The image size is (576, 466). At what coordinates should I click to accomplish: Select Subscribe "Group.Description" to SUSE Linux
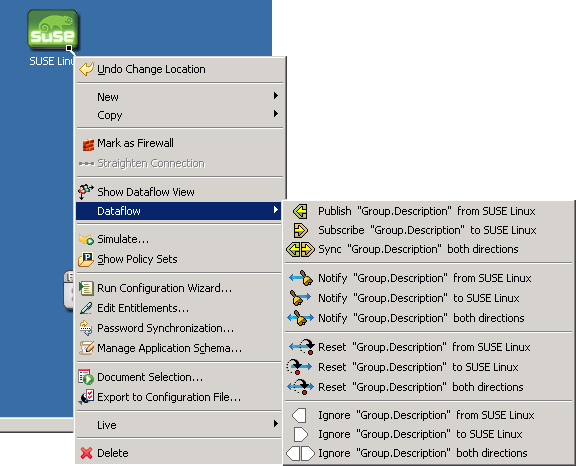pos(429,231)
